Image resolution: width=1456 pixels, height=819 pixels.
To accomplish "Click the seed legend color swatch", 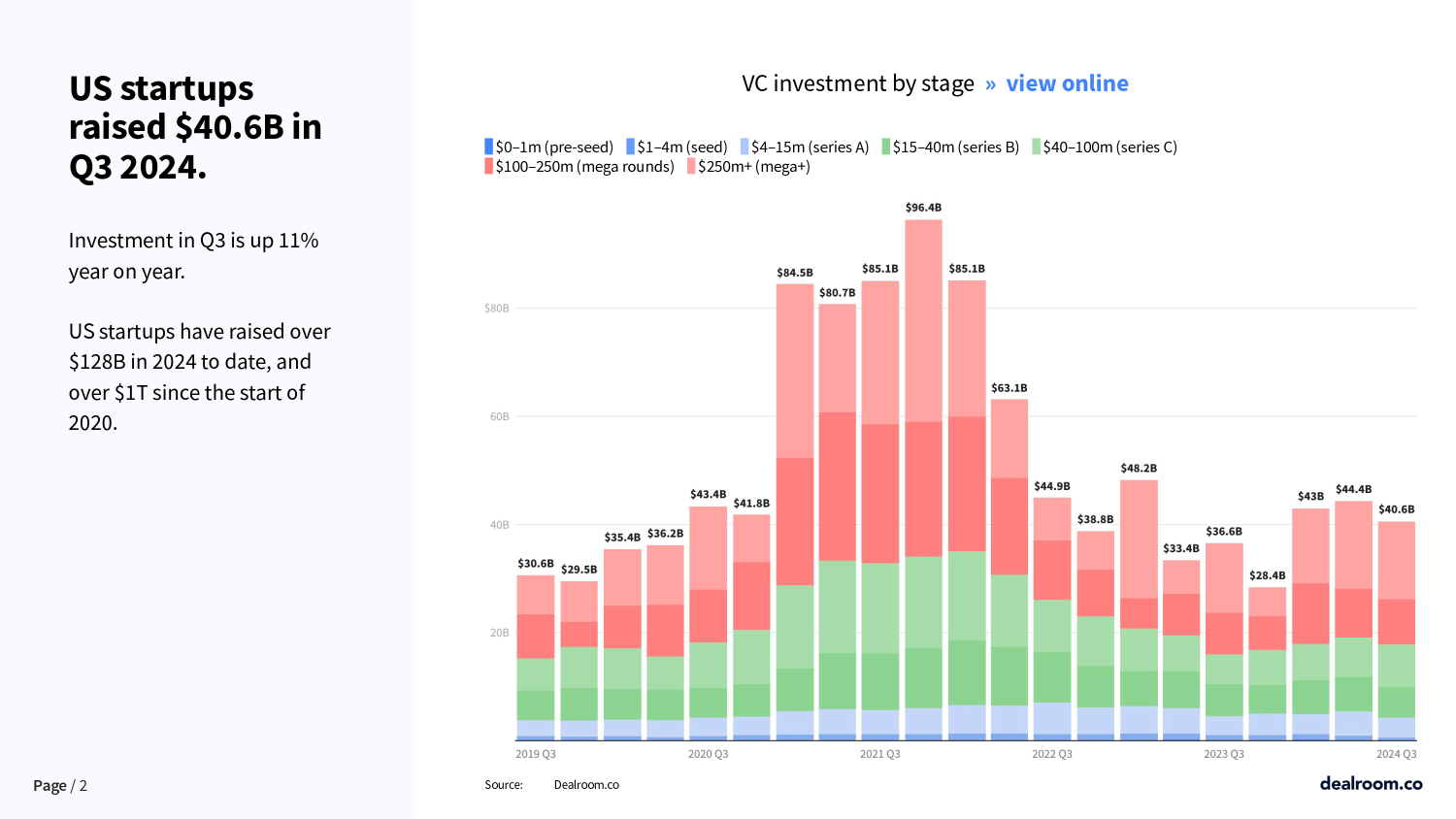I will pyautogui.click(x=631, y=147).
